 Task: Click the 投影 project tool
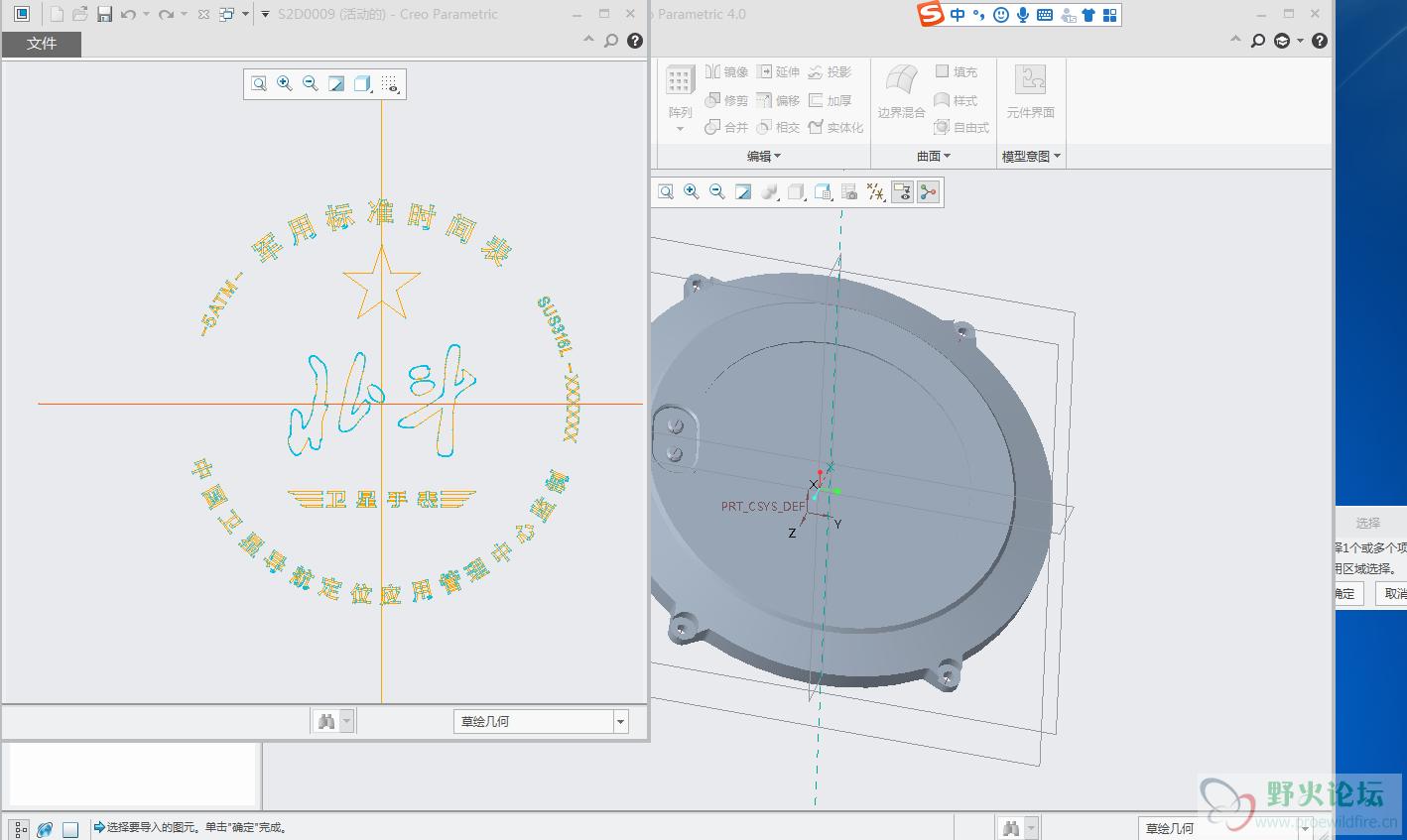pyautogui.click(x=830, y=71)
